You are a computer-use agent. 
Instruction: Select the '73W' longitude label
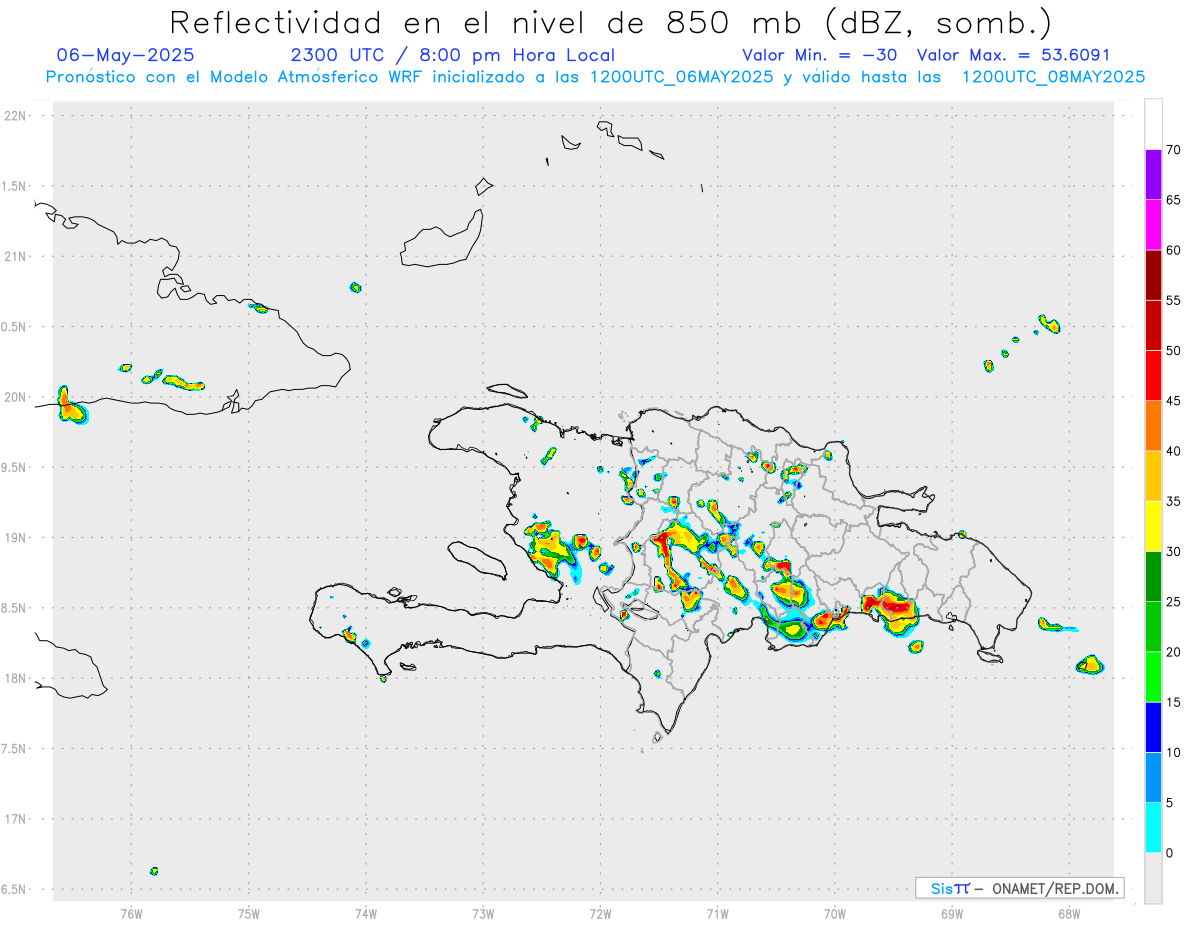tap(483, 914)
